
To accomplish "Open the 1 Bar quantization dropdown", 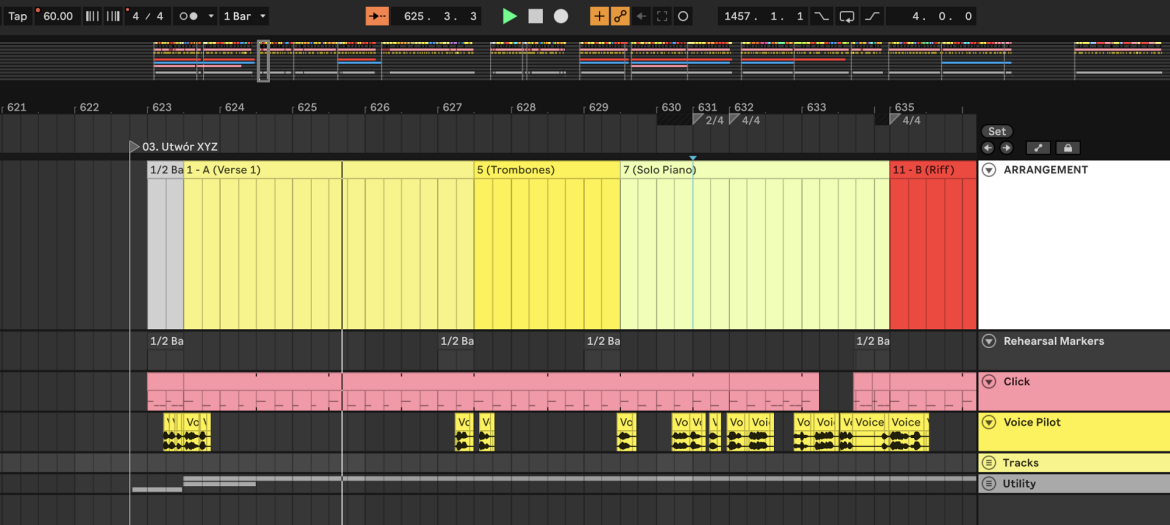I will pos(244,16).
